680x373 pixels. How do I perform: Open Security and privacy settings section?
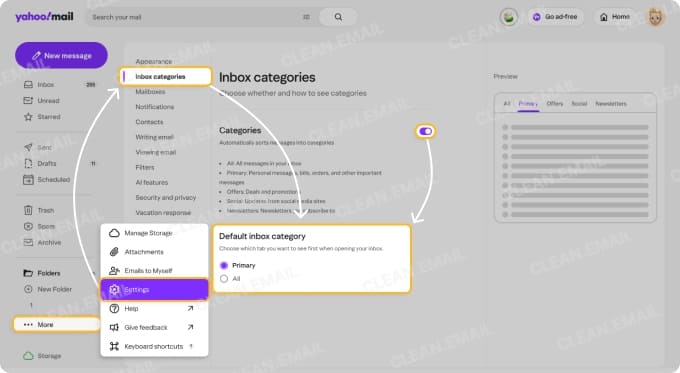pos(166,198)
